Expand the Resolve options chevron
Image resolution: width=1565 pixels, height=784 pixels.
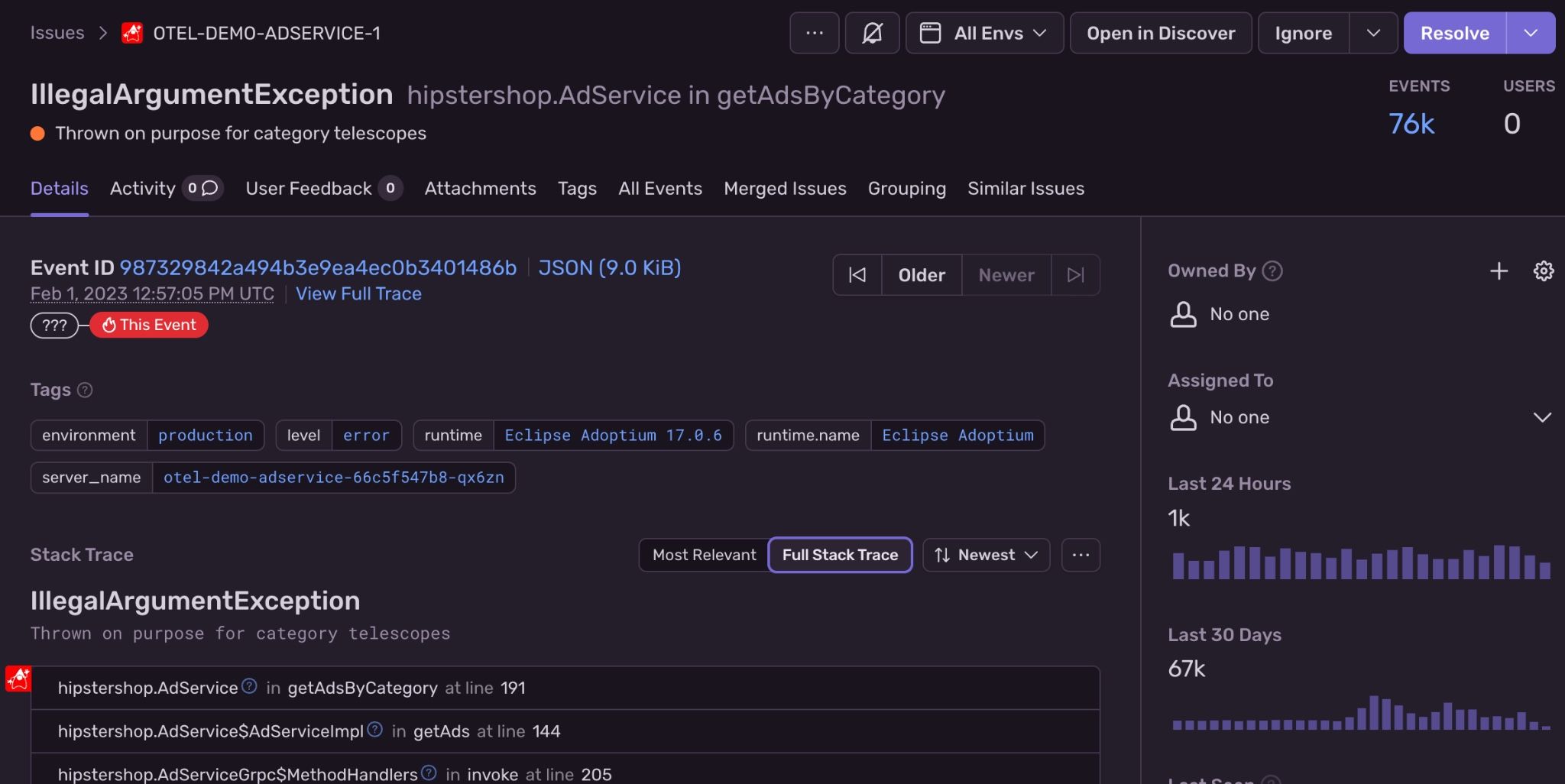tap(1531, 33)
